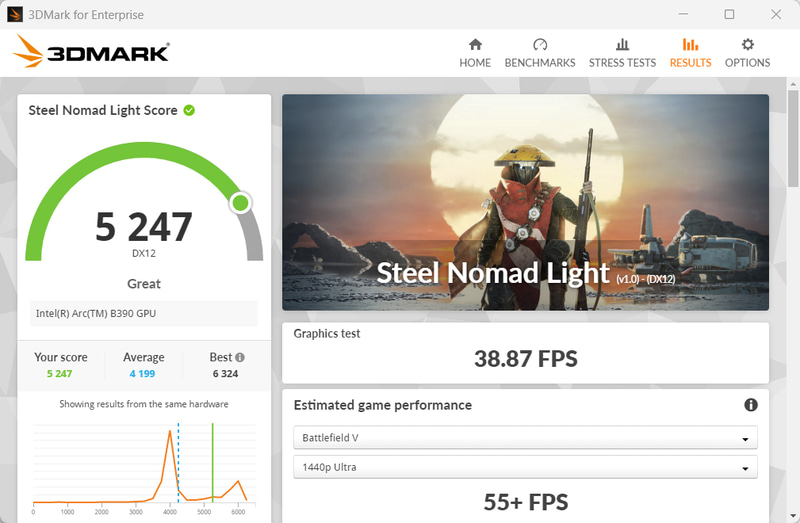Click the green your-score line in chart
This screenshot has width=800, height=523.
(212, 463)
